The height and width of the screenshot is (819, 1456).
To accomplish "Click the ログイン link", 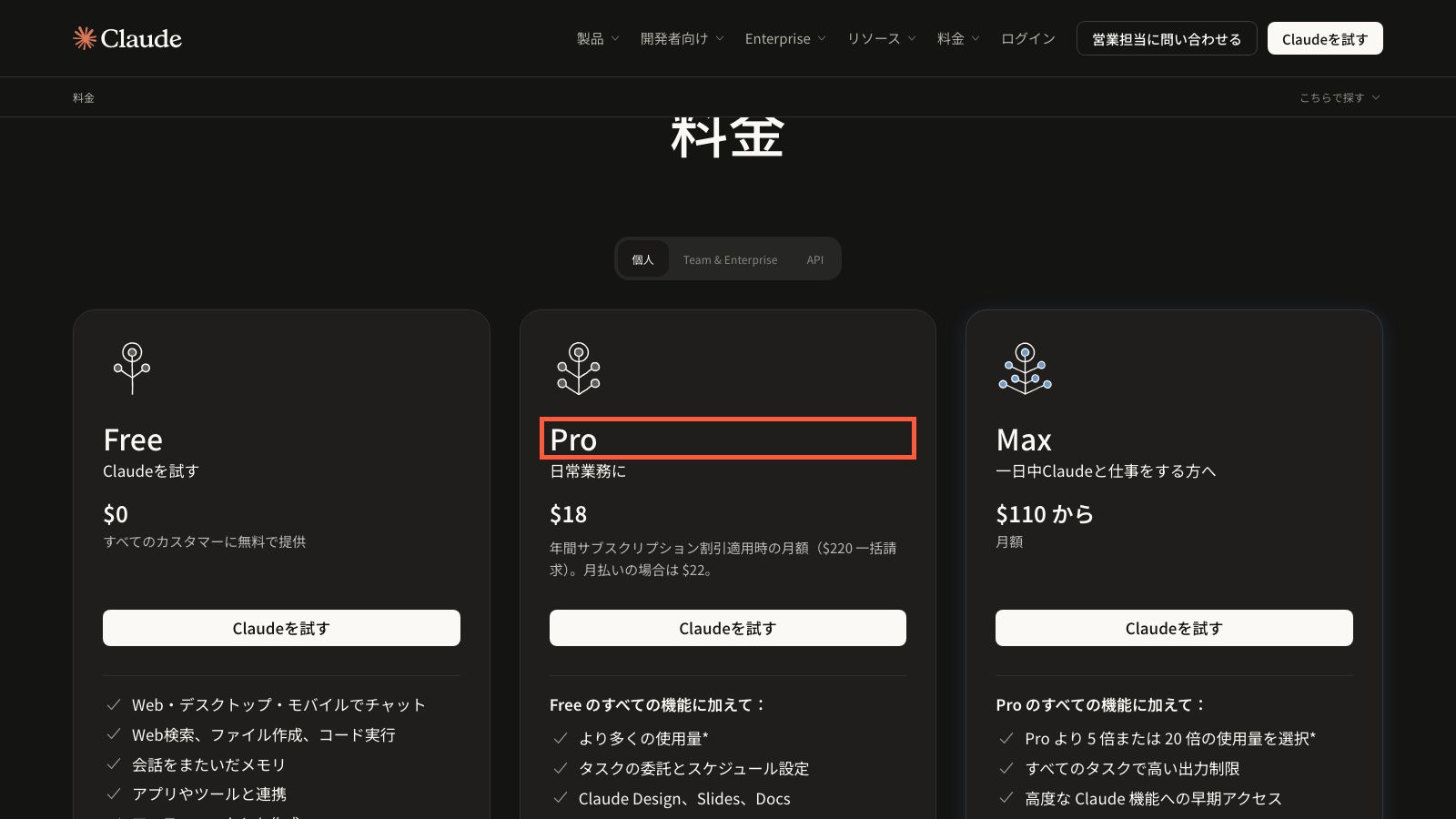I will point(1028,38).
